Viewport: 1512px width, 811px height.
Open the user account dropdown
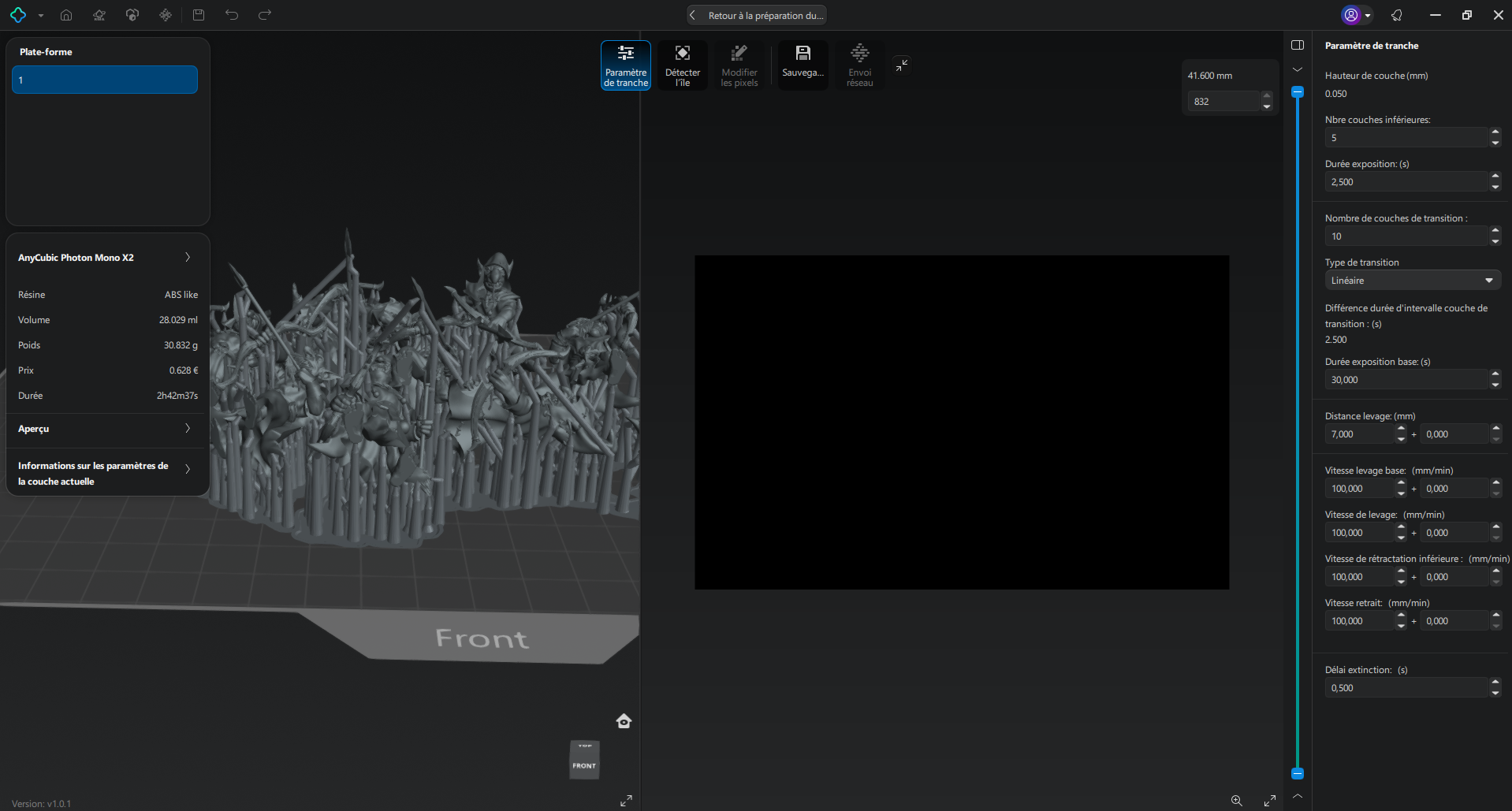pyautogui.click(x=1357, y=15)
